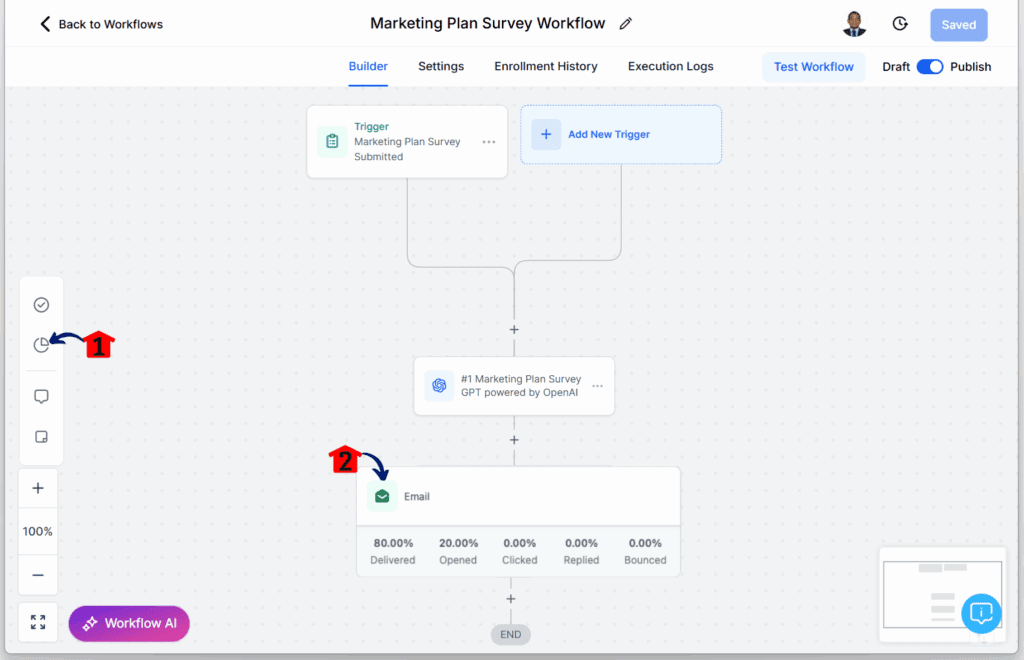Click the green Email envelope icon

click(x=382, y=496)
